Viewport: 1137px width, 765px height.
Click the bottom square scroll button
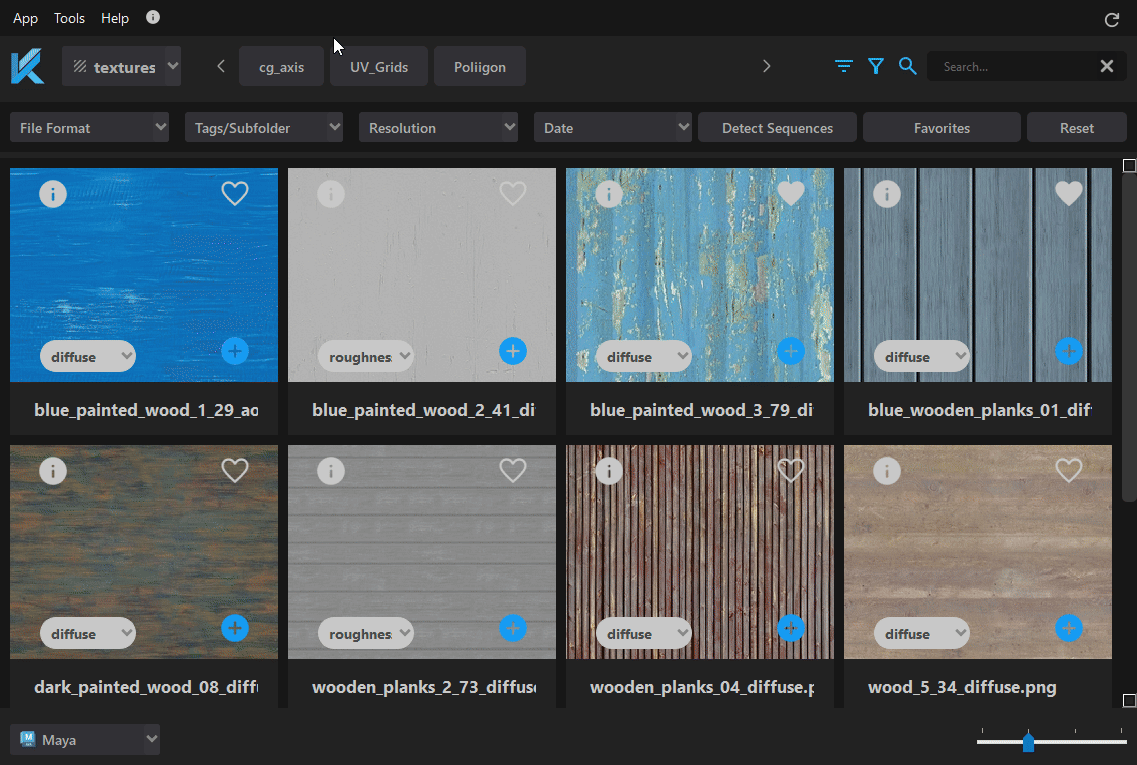click(1129, 700)
